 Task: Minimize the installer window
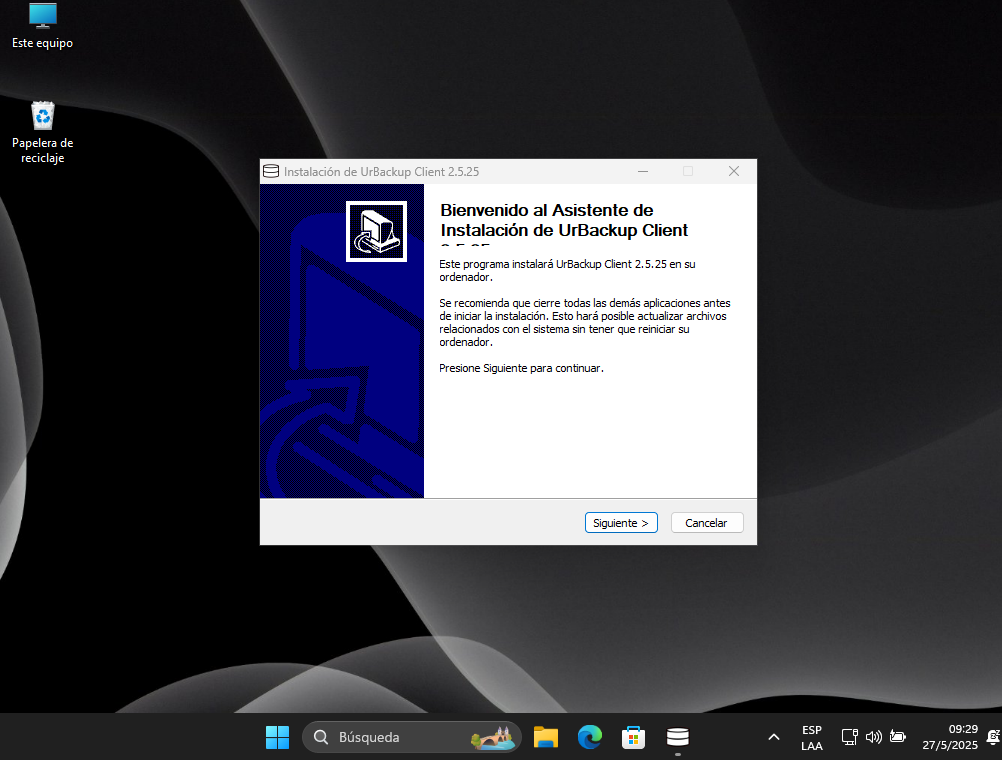(643, 171)
